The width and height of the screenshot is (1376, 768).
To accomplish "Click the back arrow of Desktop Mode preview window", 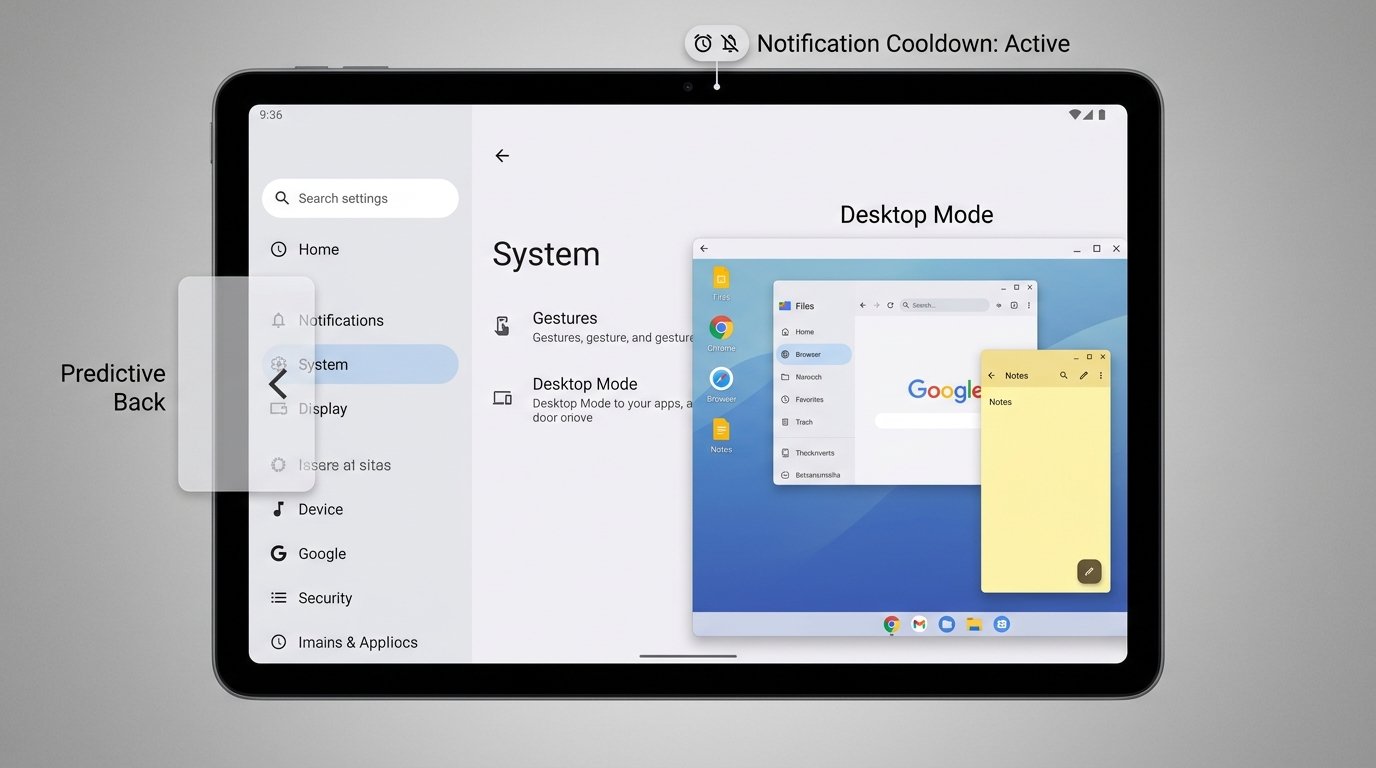I will 704,248.
